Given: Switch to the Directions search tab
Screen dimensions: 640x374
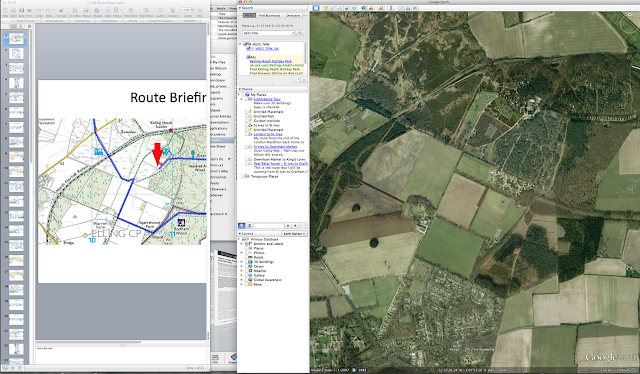Looking at the screenshot, I should pos(293,16).
